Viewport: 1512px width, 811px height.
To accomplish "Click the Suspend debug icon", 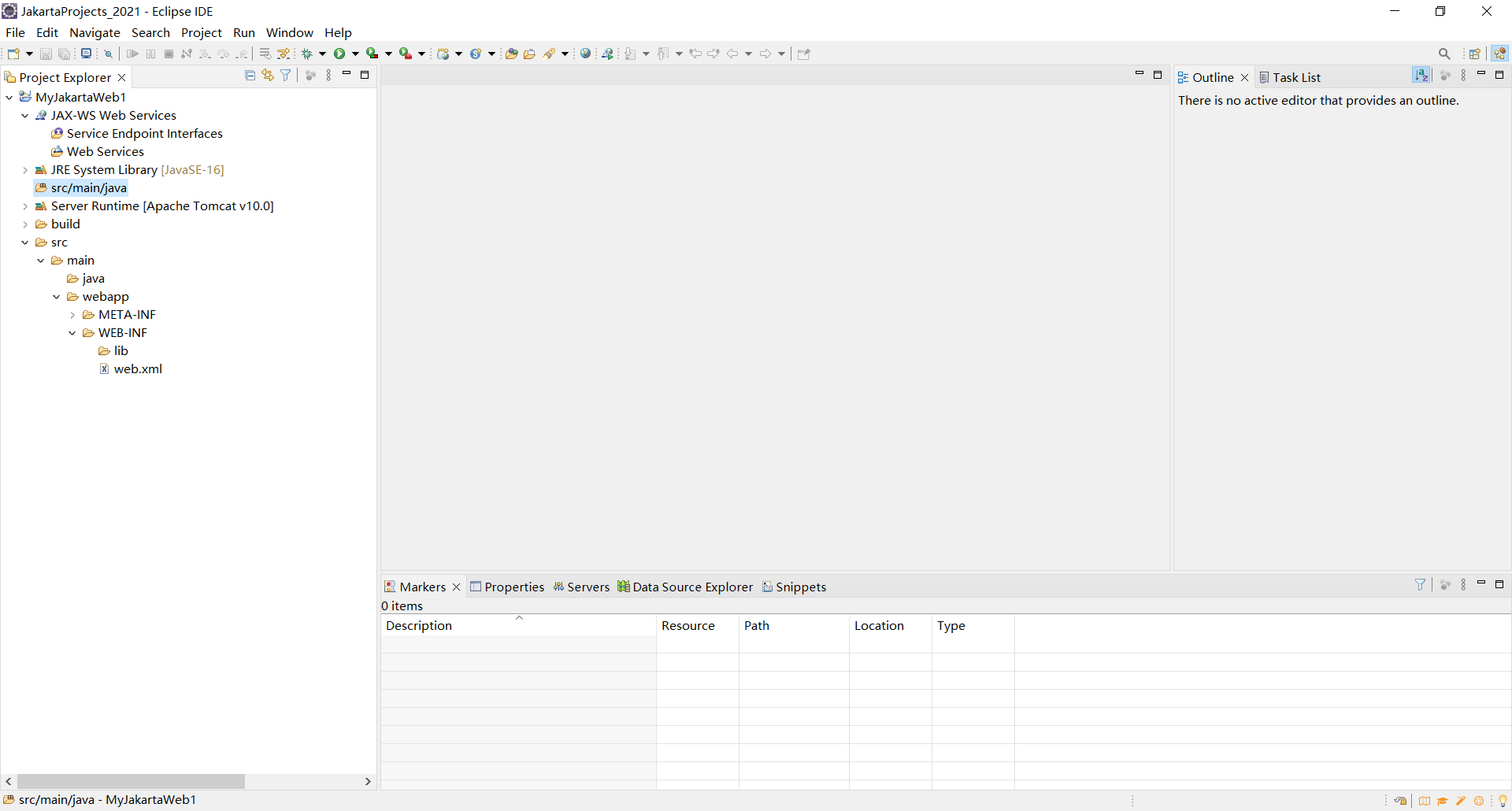I will point(150,54).
